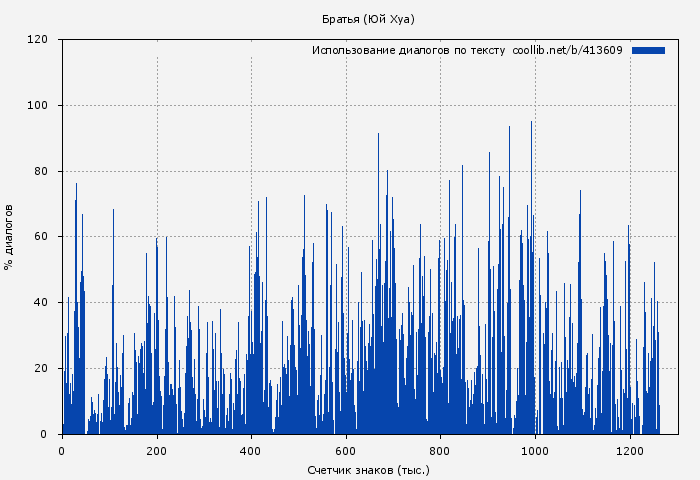Click the 60 label on the y-axis
This screenshot has width=700, height=480.
tap(41, 237)
